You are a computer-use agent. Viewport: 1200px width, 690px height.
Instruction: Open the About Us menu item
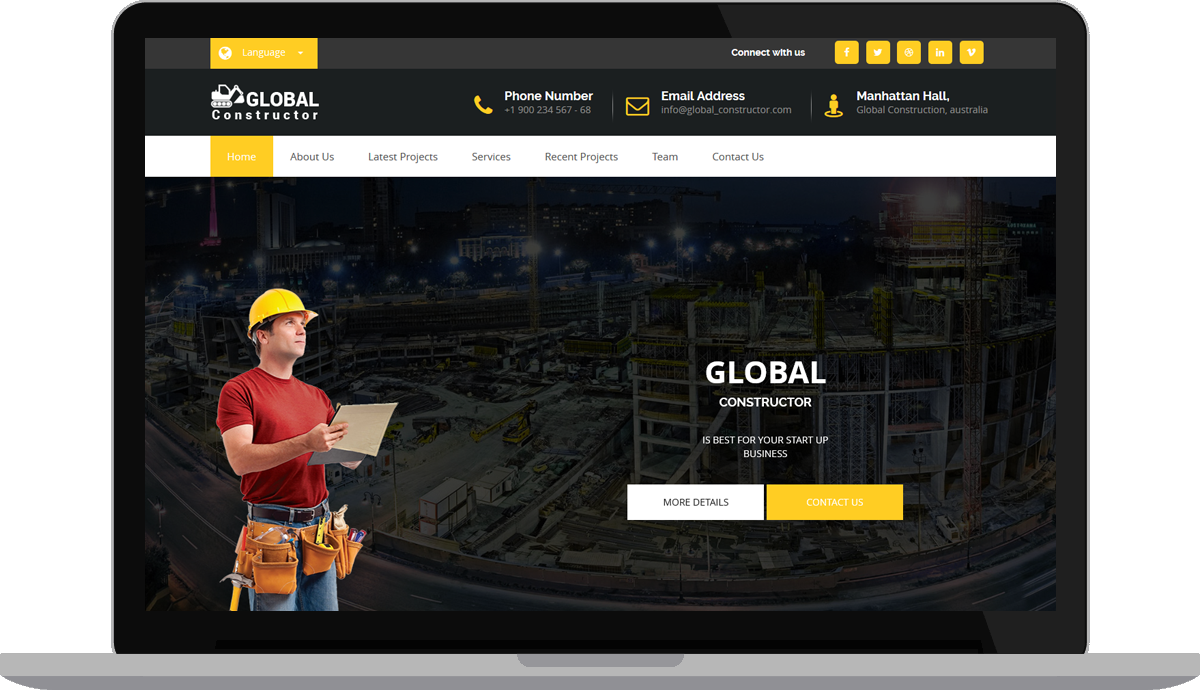pyautogui.click(x=312, y=157)
